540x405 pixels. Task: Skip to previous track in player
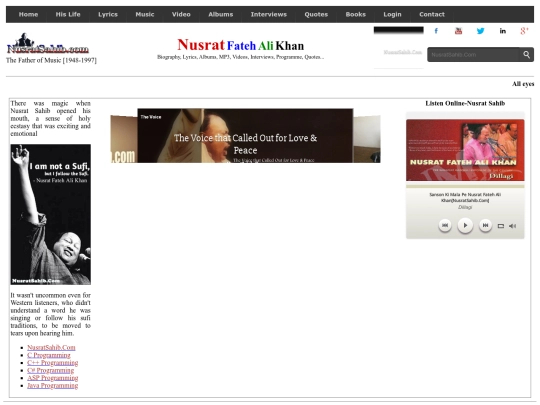click(445, 226)
